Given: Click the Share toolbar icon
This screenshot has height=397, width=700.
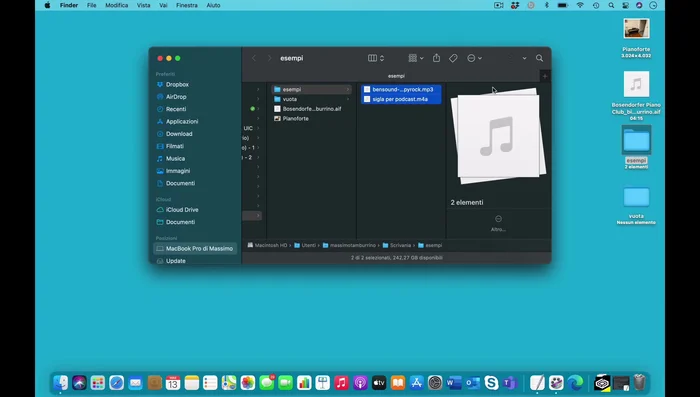Looking at the screenshot, I should (436, 58).
